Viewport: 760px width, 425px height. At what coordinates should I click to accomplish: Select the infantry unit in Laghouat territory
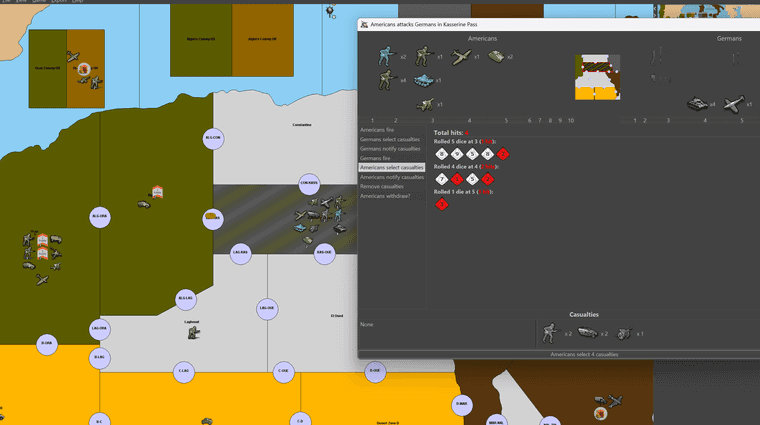(x=192, y=333)
